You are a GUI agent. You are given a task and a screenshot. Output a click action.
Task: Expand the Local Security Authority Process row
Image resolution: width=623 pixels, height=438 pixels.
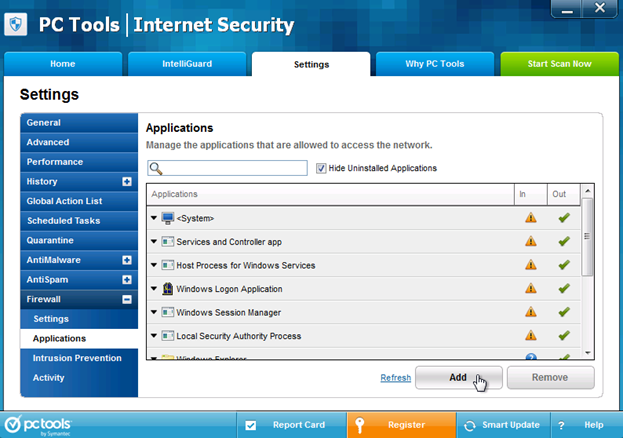(x=154, y=335)
